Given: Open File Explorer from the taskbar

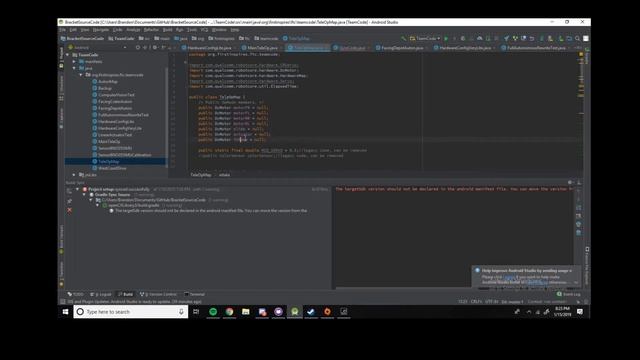Looking at the screenshot, I should coord(246,312).
